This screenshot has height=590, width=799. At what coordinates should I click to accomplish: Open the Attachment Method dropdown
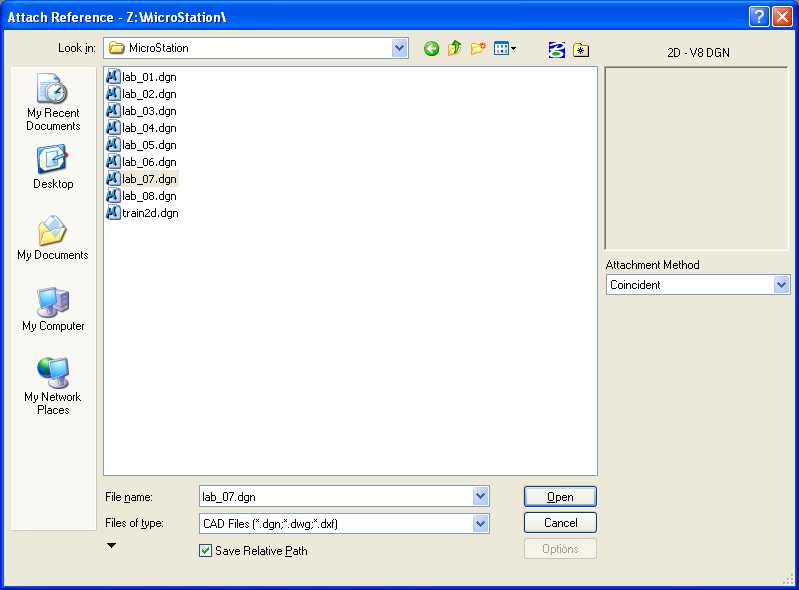point(781,285)
